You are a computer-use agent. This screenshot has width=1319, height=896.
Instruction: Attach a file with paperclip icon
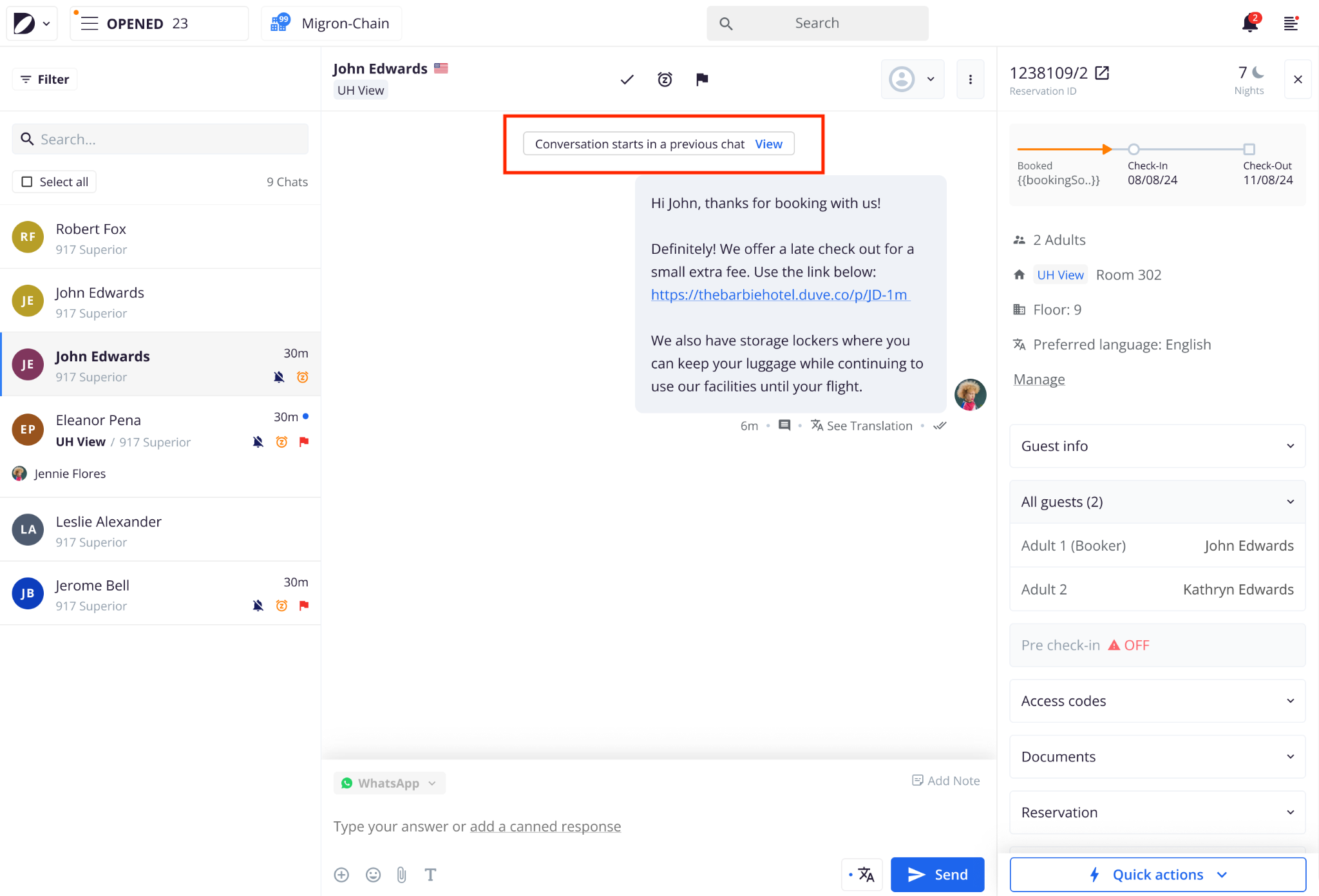(x=401, y=874)
